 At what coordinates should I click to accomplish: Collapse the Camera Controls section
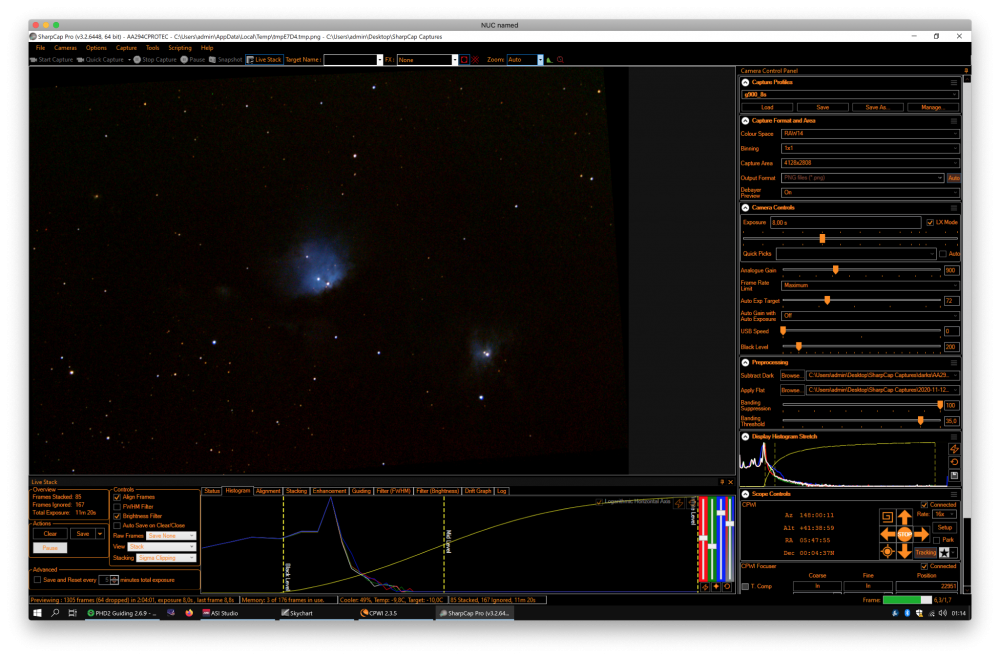[745, 207]
